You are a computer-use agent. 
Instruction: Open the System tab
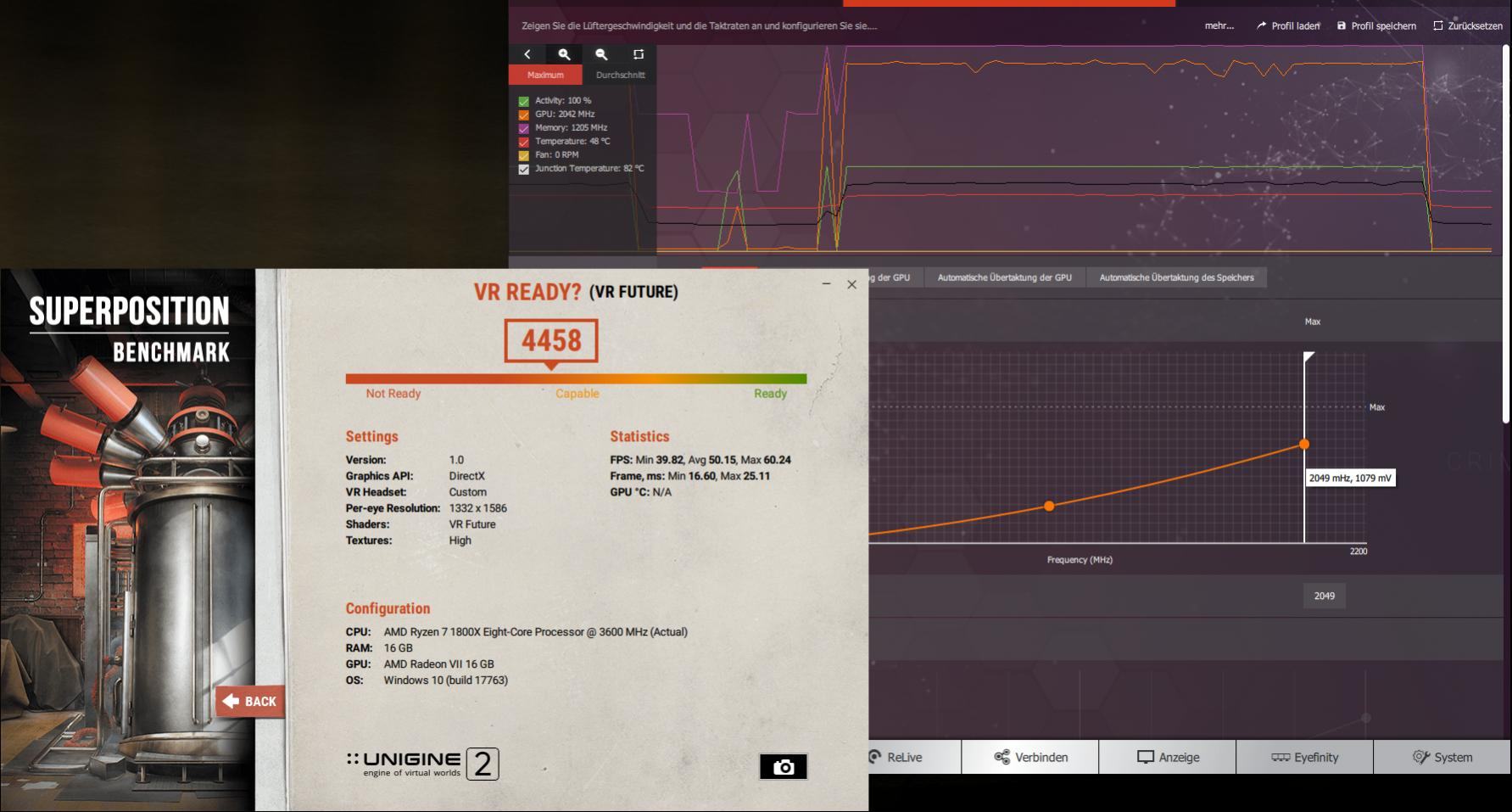[1442, 757]
